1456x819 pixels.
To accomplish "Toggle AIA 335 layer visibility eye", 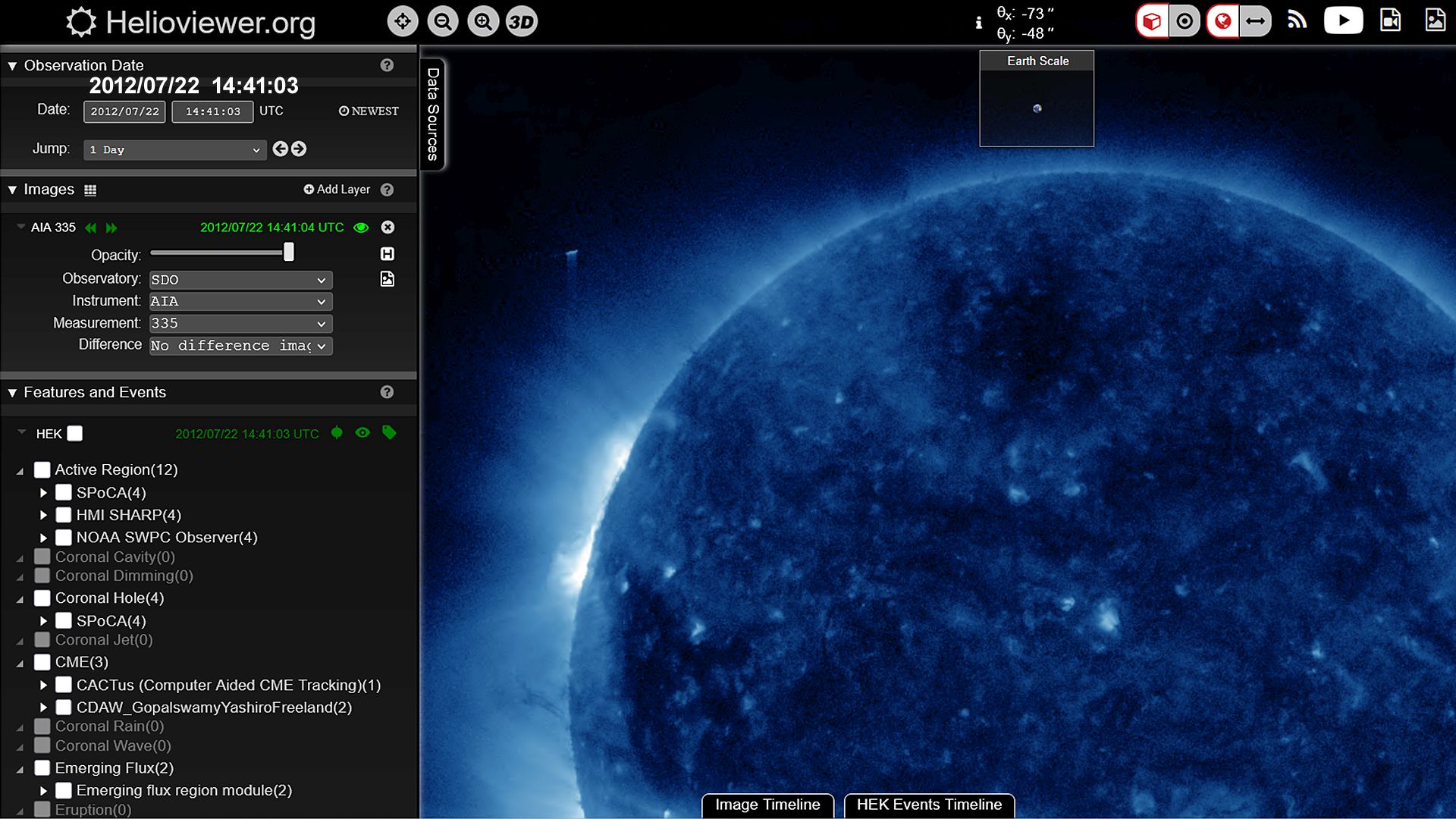I will point(361,227).
